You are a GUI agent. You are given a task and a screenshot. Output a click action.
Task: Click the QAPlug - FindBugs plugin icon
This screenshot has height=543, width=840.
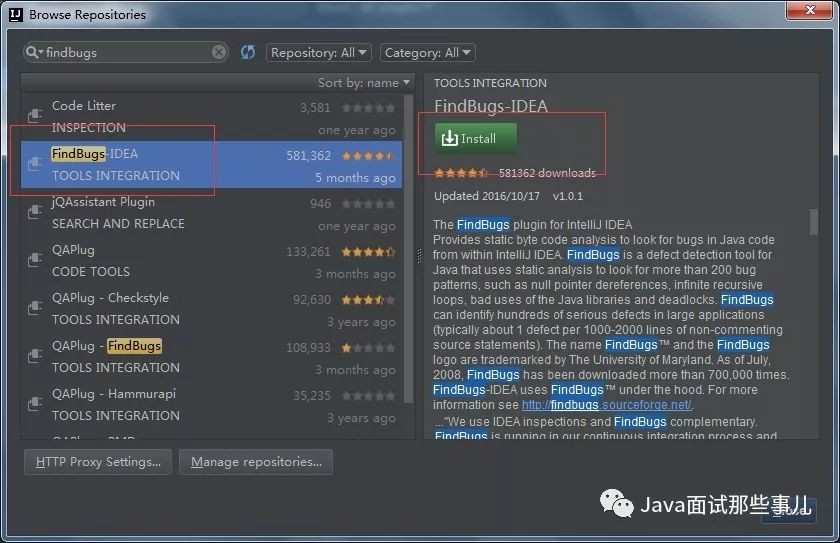[x=35, y=356]
